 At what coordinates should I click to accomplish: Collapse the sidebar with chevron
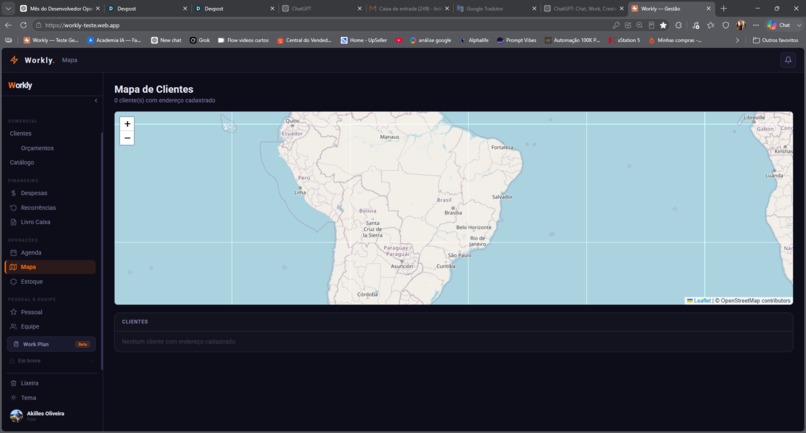pyautogui.click(x=96, y=101)
